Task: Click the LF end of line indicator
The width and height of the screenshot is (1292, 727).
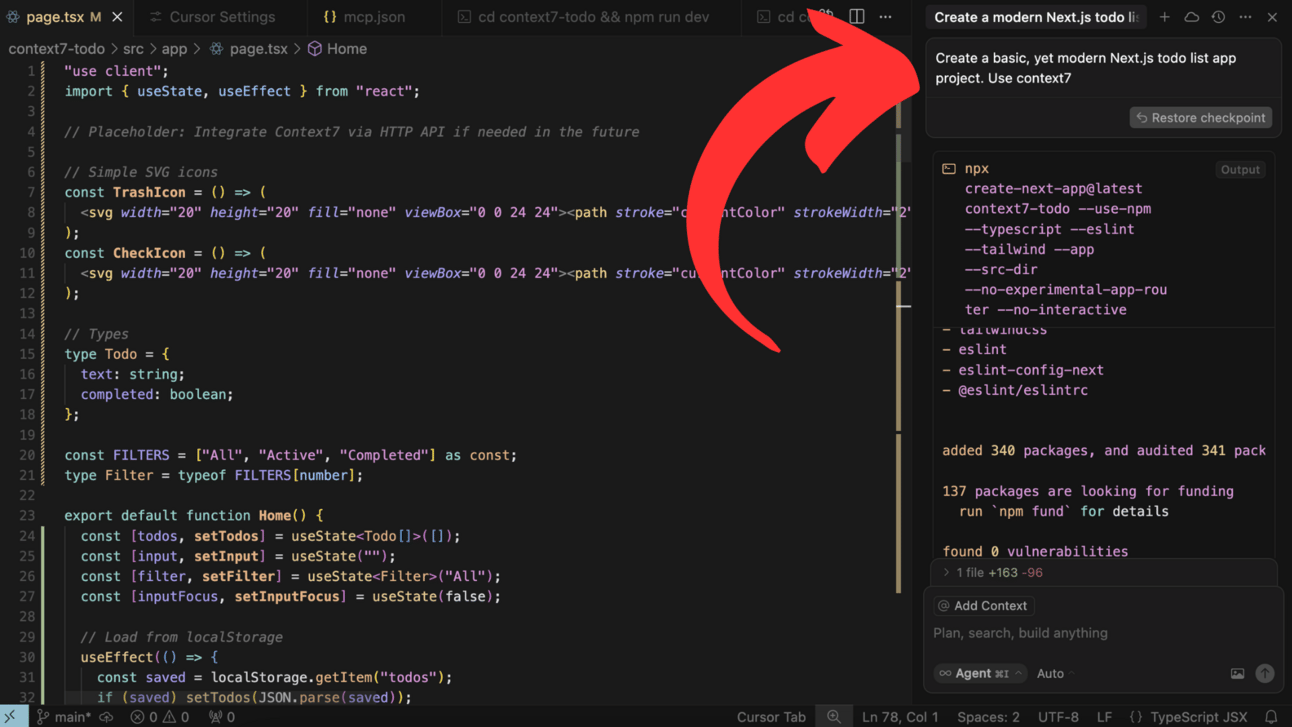Action: [x=1104, y=717]
